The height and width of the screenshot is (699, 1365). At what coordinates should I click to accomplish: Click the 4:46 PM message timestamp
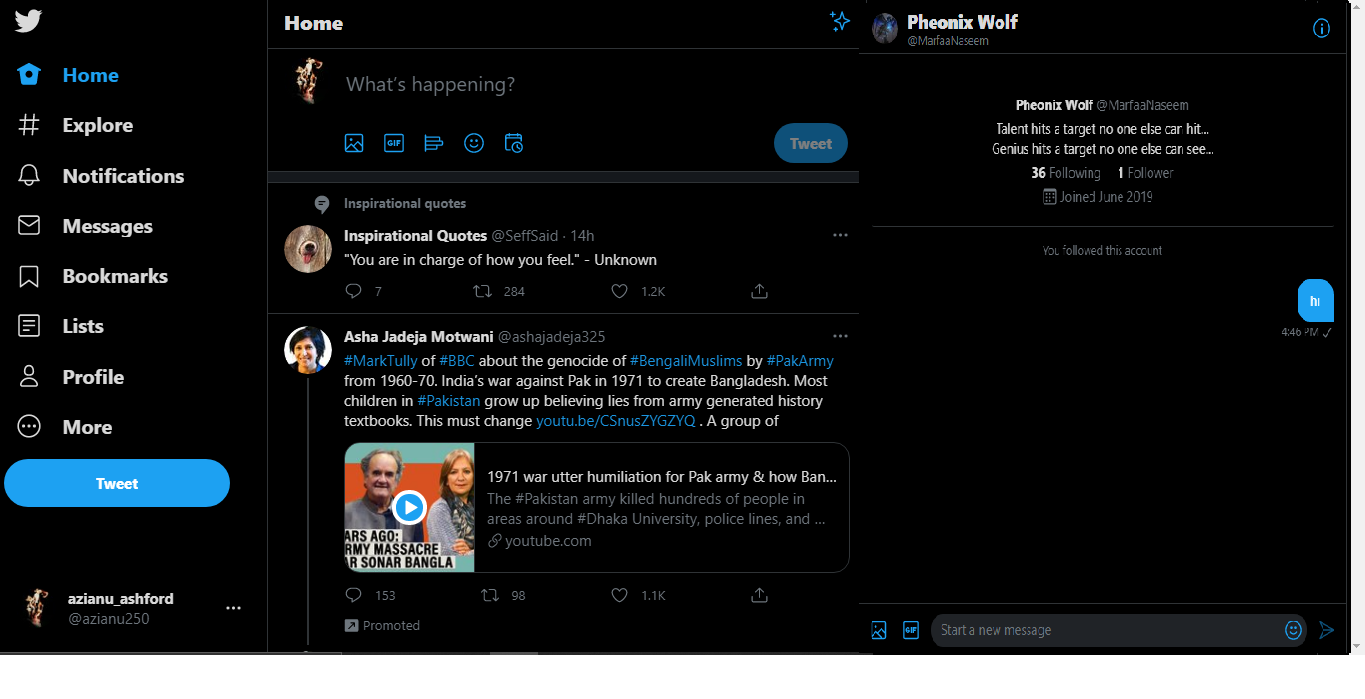click(1300, 332)
